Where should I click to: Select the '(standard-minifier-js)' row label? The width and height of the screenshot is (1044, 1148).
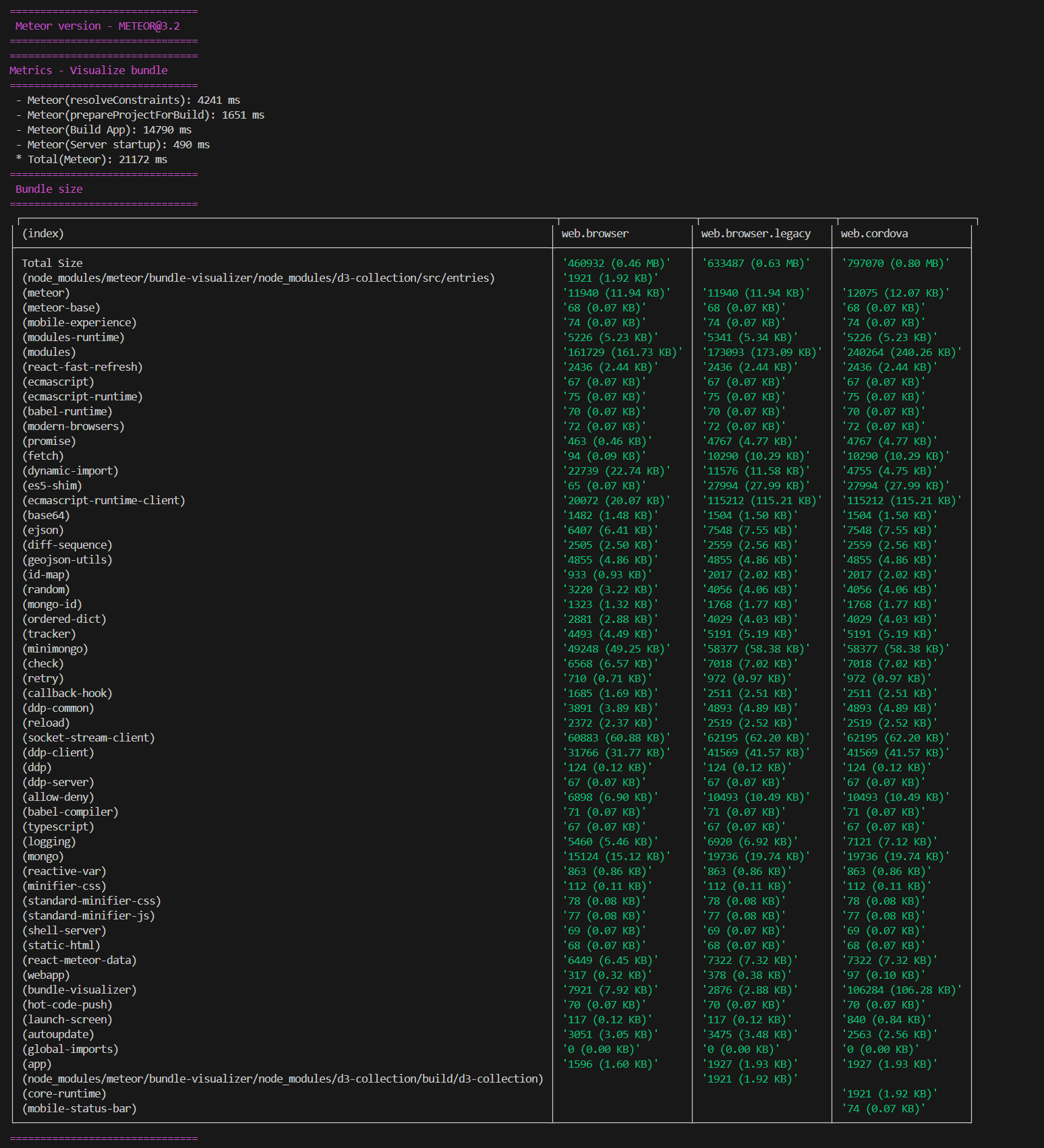coord(88,915)
